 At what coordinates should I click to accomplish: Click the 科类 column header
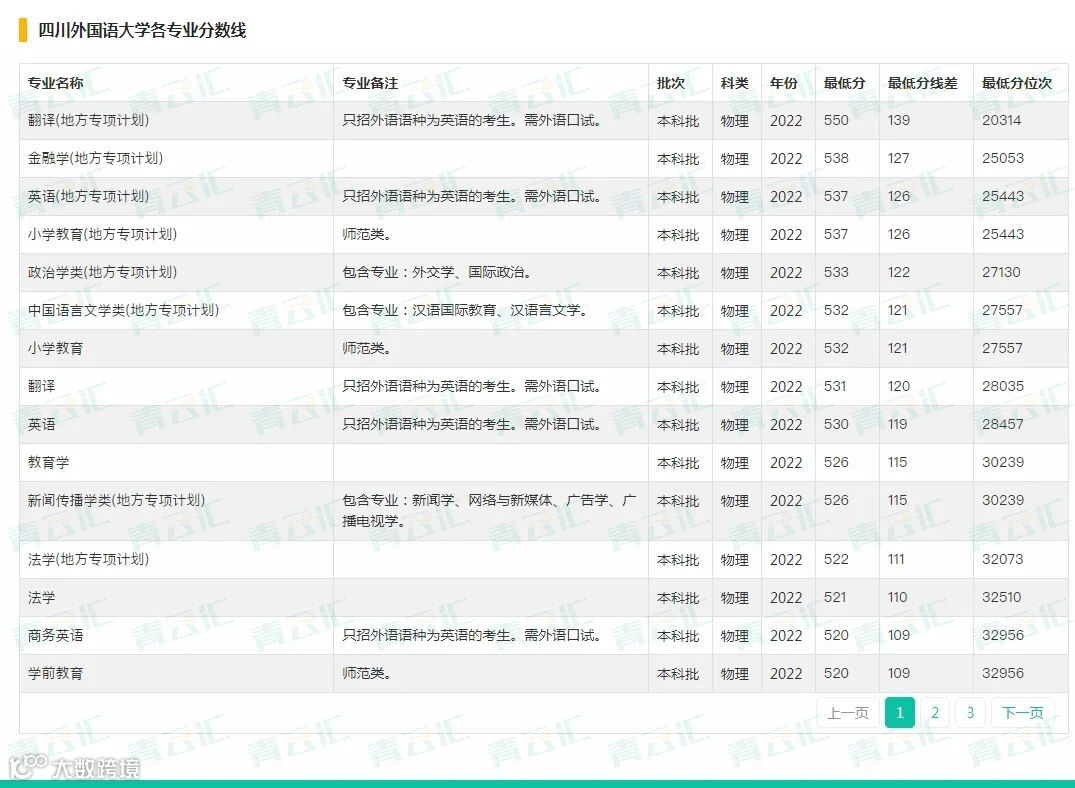click(734, 83)
